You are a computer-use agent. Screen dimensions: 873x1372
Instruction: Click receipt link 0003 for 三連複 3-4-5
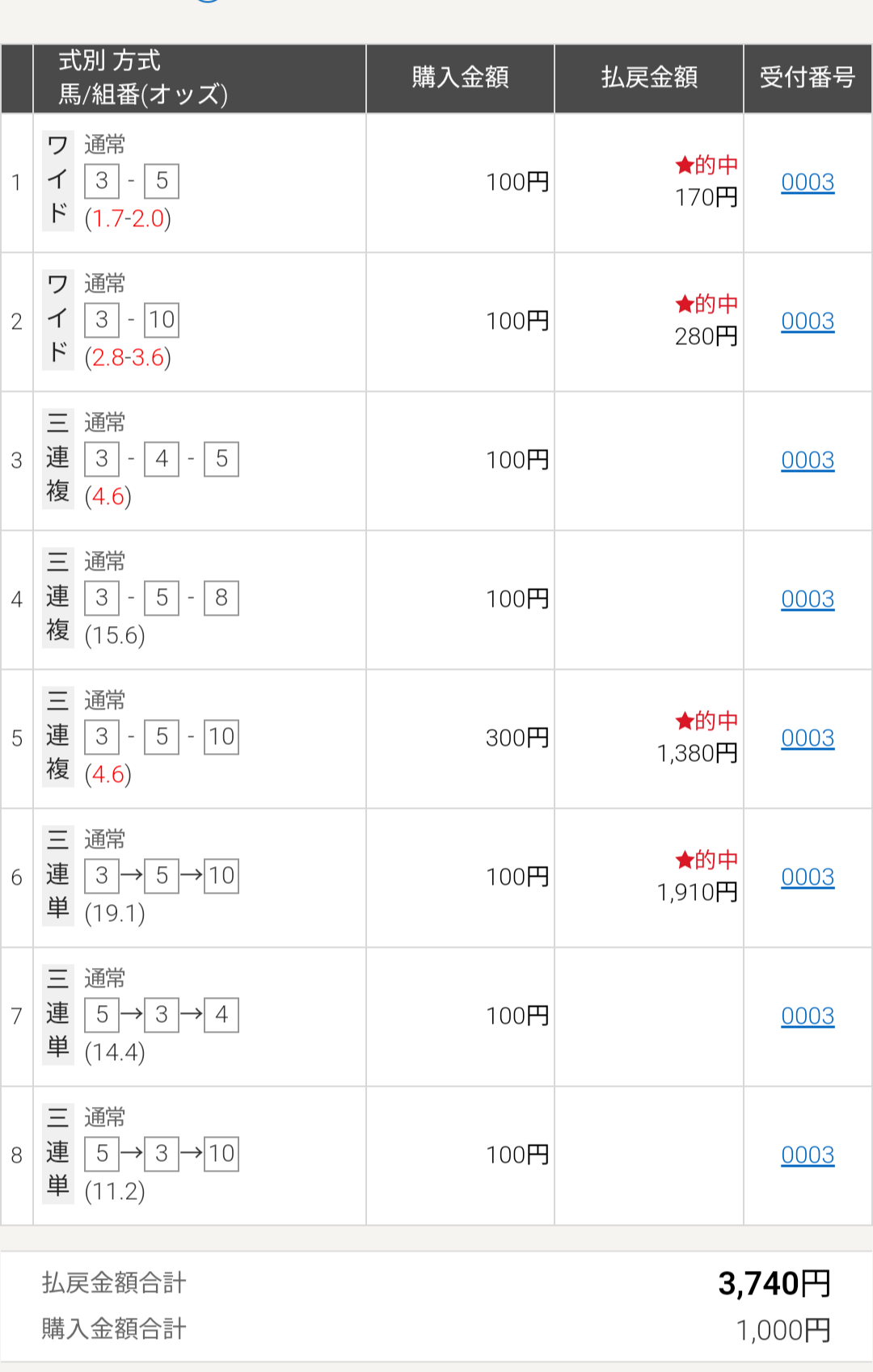click(808, 461)
